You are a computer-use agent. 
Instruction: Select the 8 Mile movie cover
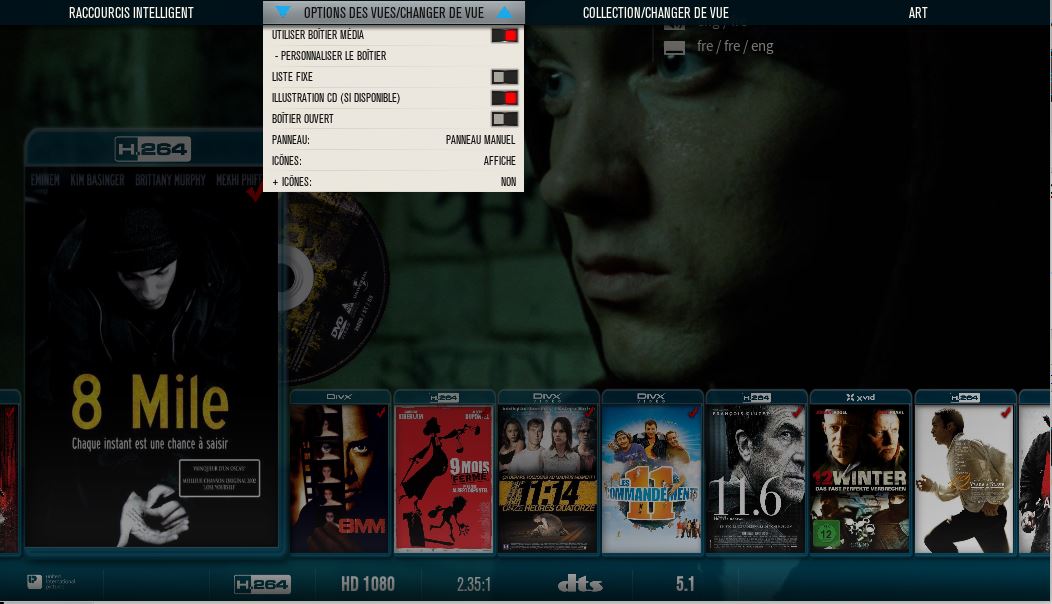coord(152,356)
